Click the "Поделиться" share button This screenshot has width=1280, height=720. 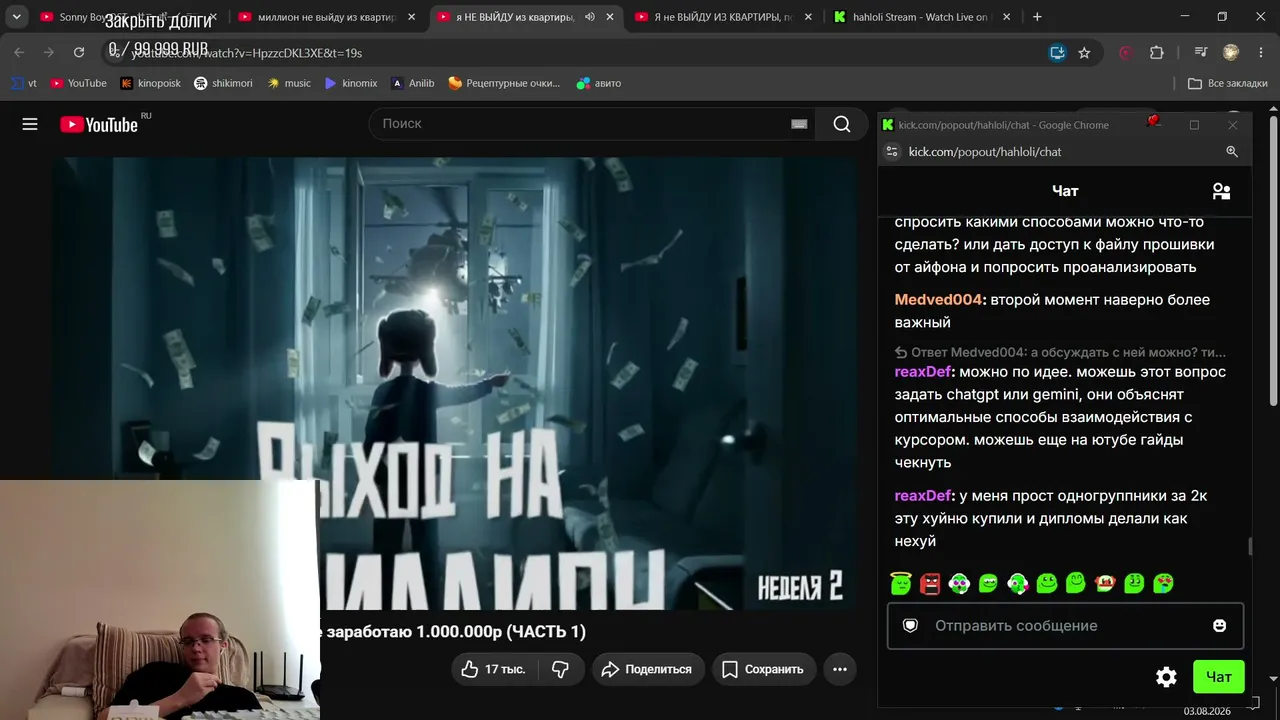pyautogui.click(x=648, y=669)
